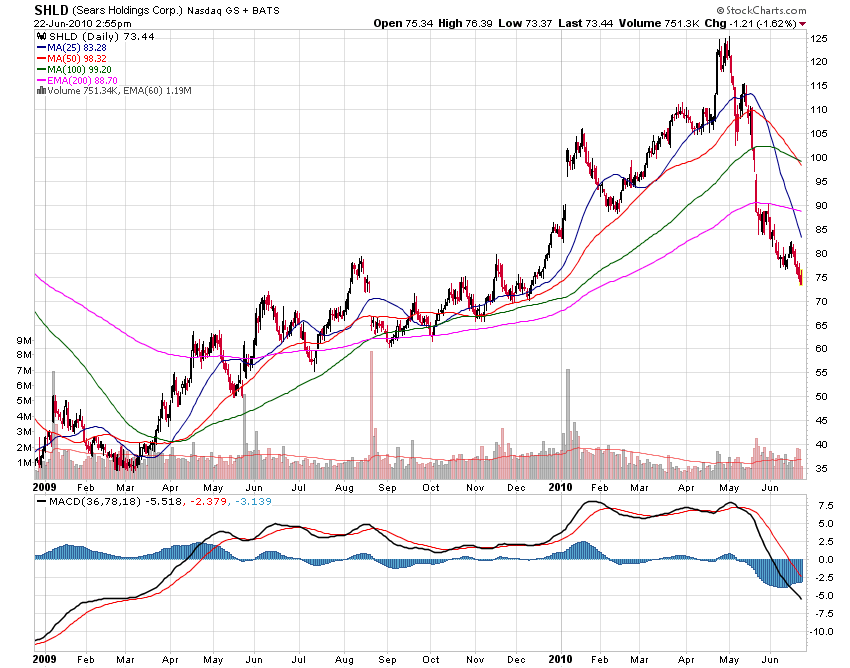Click the 90 price axis label
This screenshot has width=850, height=668.
[x=821, y=205]
